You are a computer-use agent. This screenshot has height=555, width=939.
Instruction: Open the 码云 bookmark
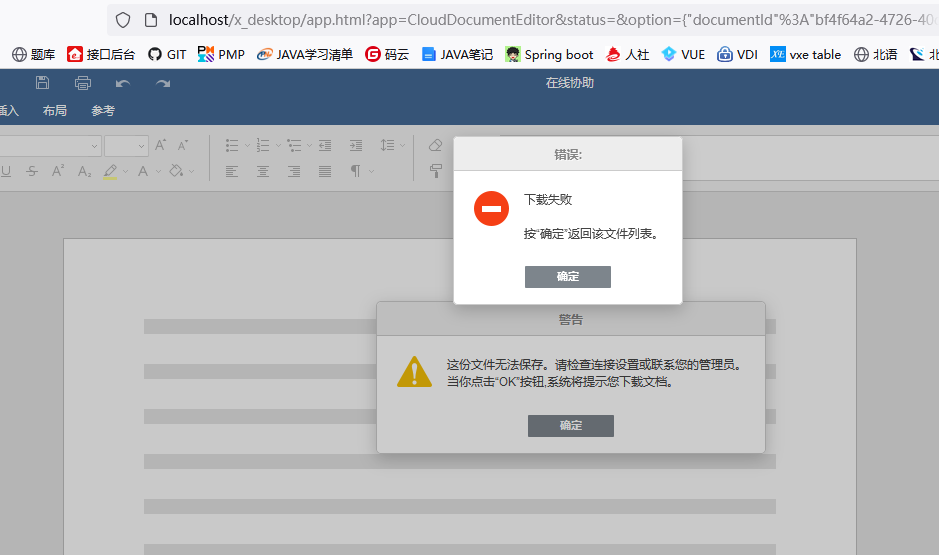(x=387, y=54)
